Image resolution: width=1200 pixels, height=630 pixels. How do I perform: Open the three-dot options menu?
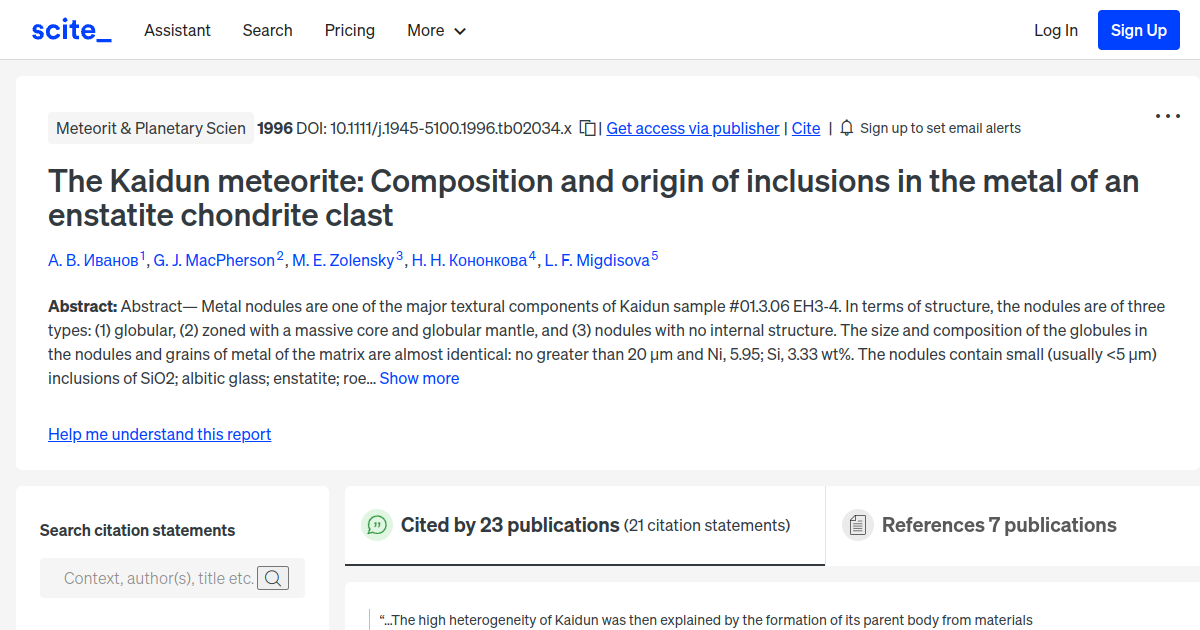coord(1167,116)
